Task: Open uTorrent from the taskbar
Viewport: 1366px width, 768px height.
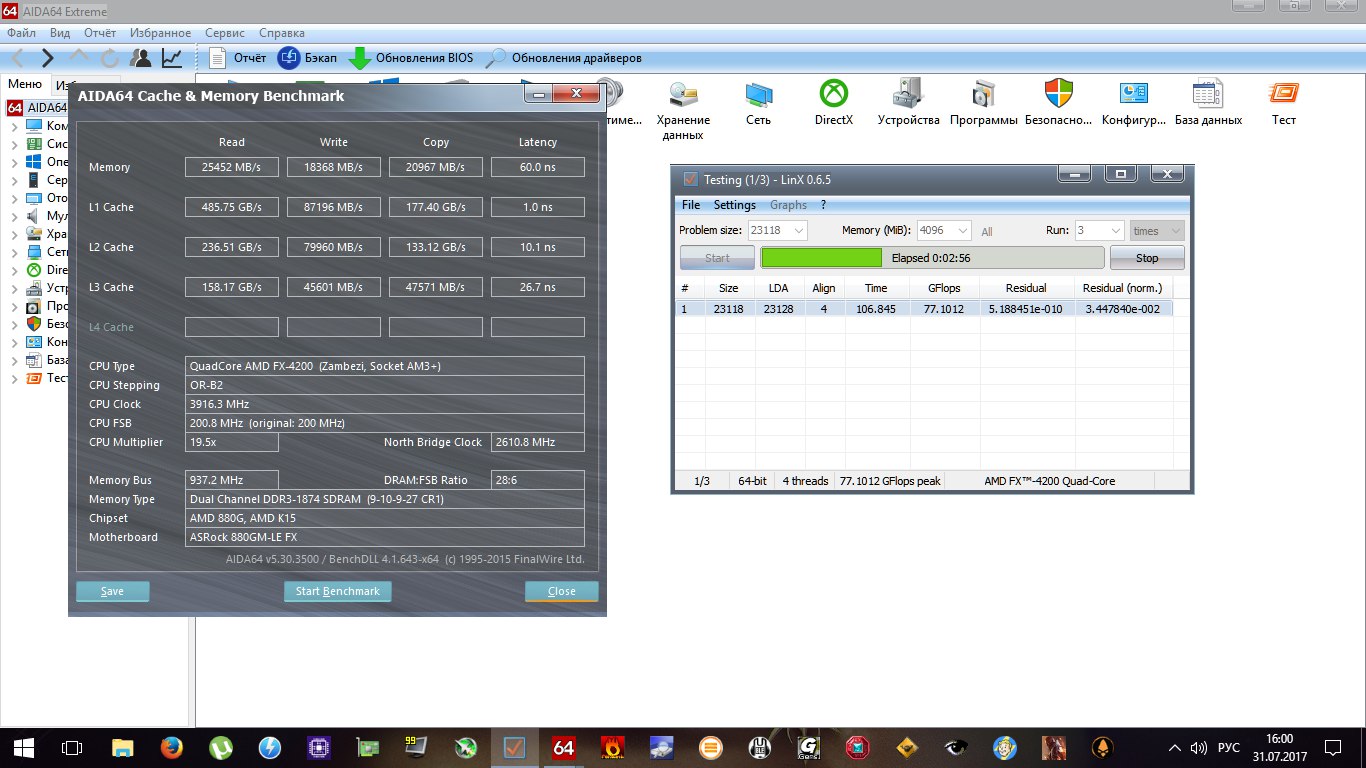Action: coord(220,747)
